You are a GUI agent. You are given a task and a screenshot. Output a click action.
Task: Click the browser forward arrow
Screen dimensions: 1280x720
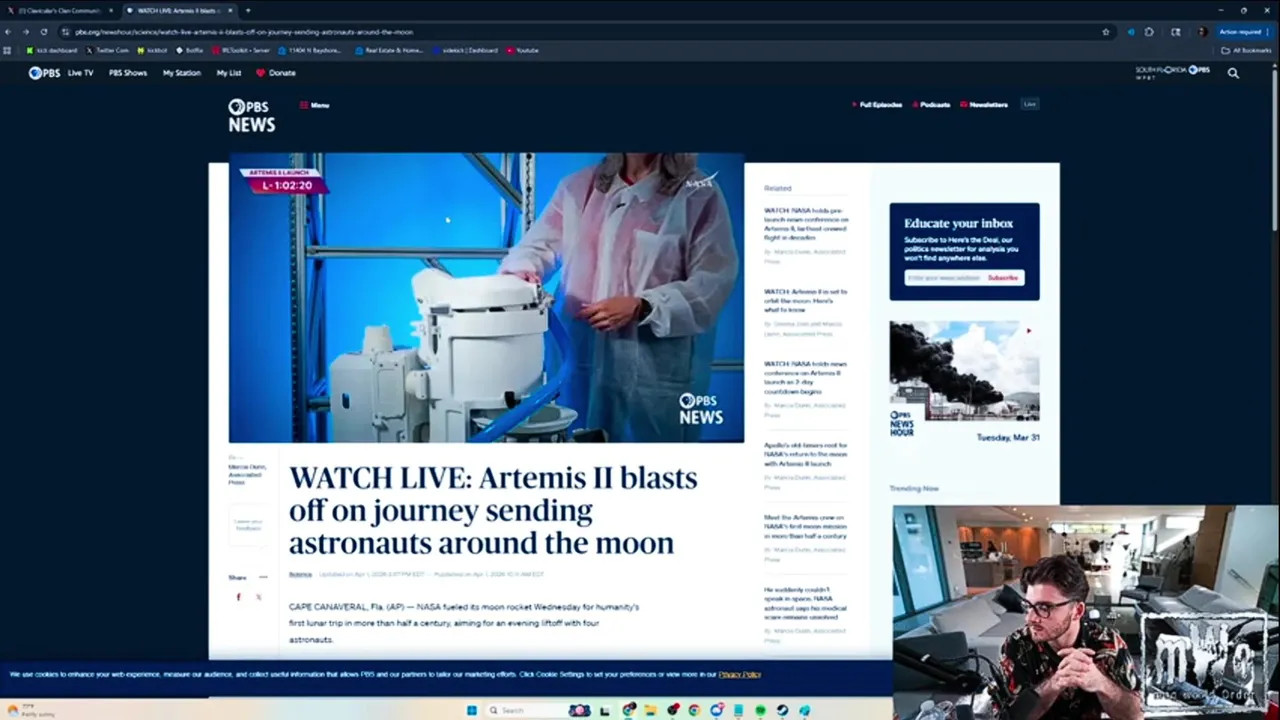[26, 32]
